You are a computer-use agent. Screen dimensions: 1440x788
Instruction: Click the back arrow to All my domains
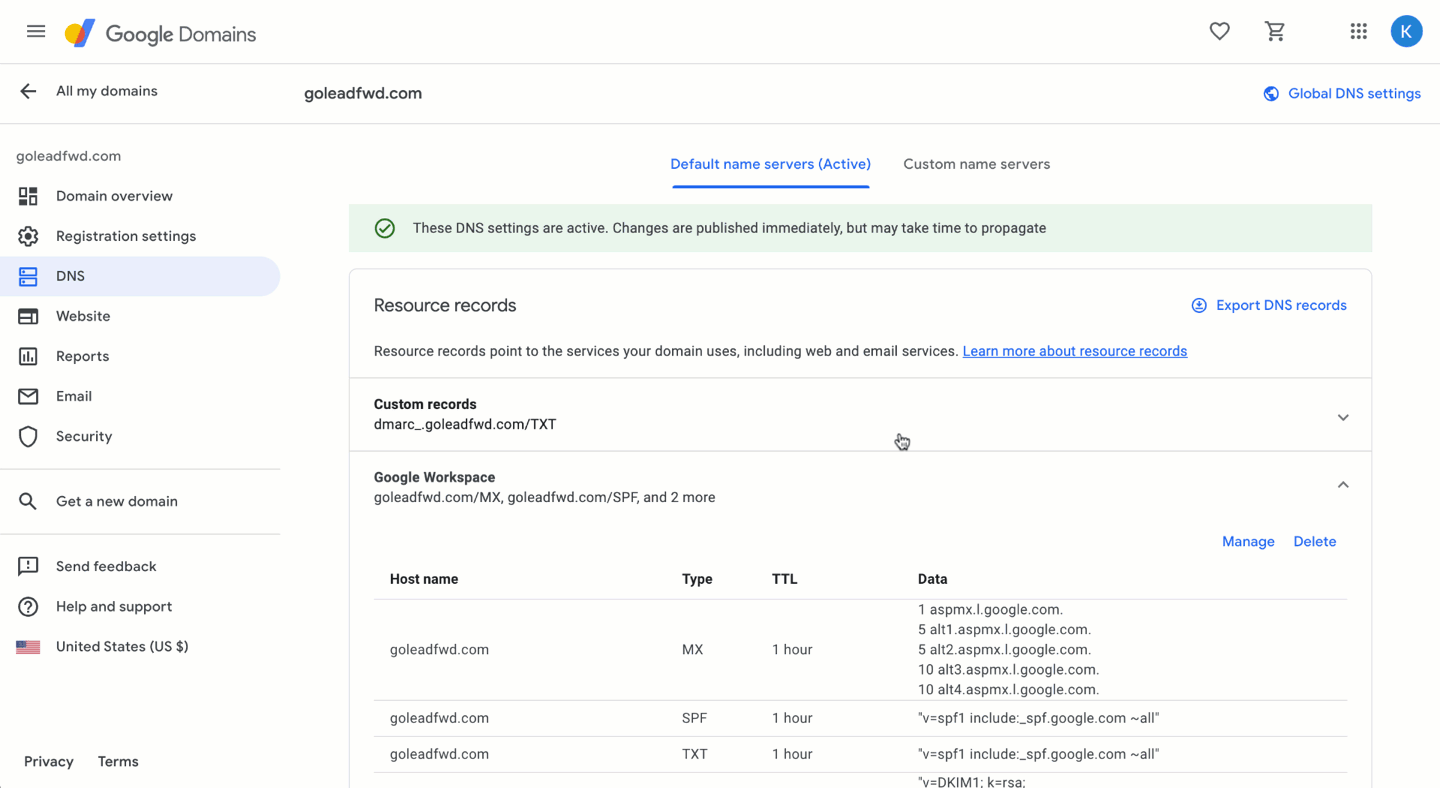point(27,91)
